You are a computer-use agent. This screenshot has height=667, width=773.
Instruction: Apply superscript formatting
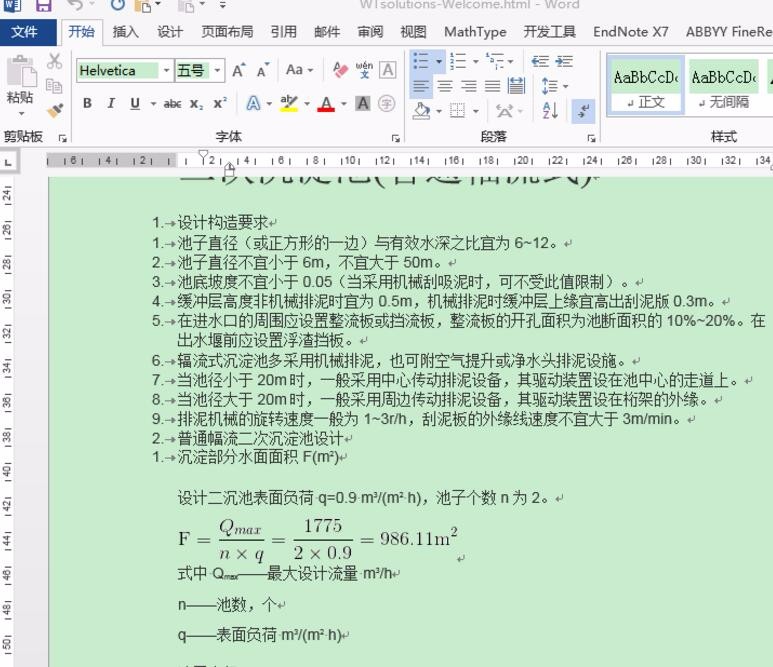click(x=220, y=104)
